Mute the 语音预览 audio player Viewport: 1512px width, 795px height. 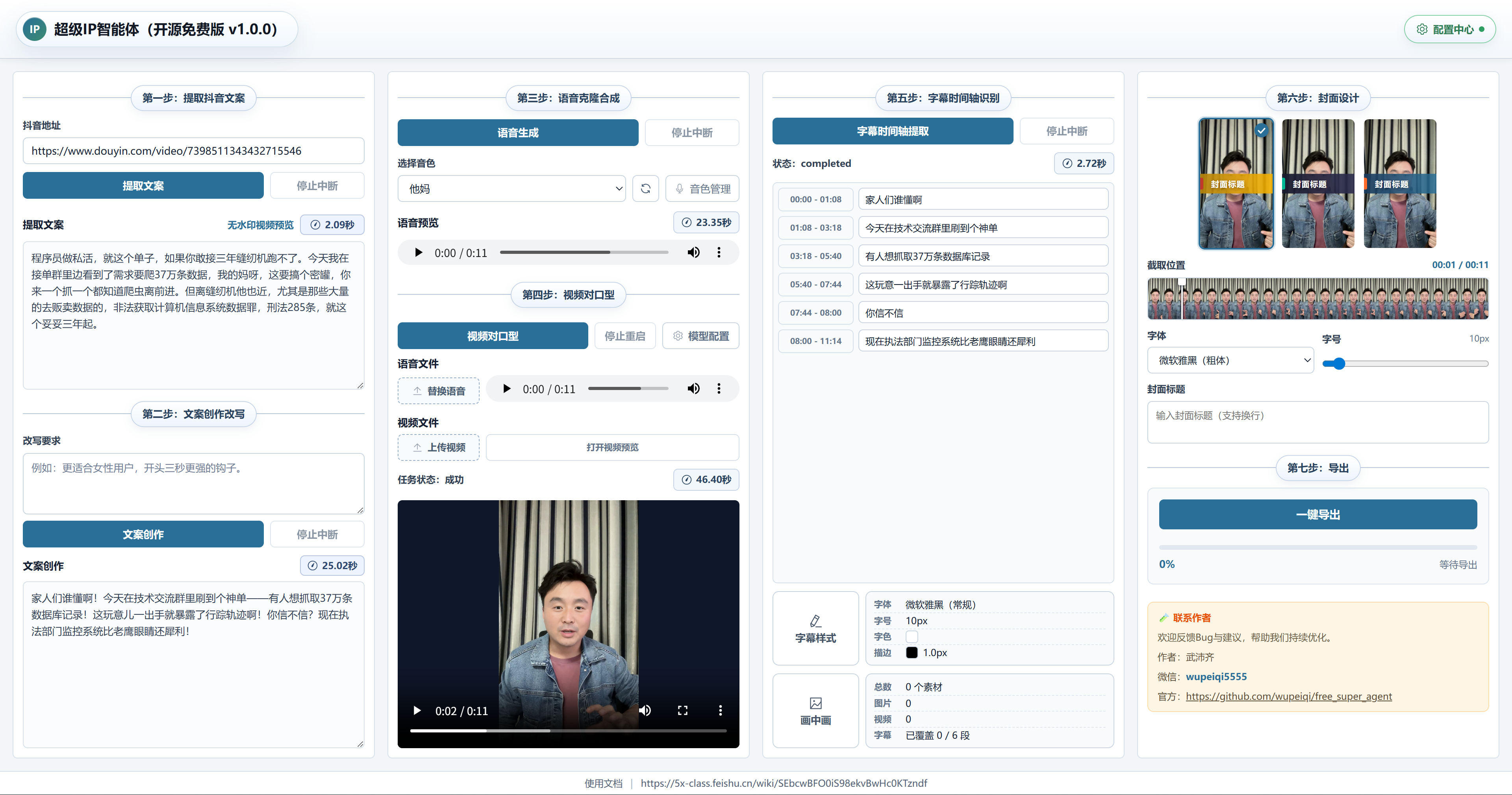pos(693,253)
